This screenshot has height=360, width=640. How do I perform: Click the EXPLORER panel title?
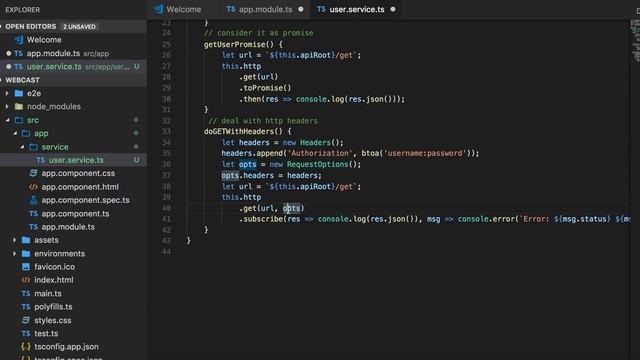(x=22, y=9)
